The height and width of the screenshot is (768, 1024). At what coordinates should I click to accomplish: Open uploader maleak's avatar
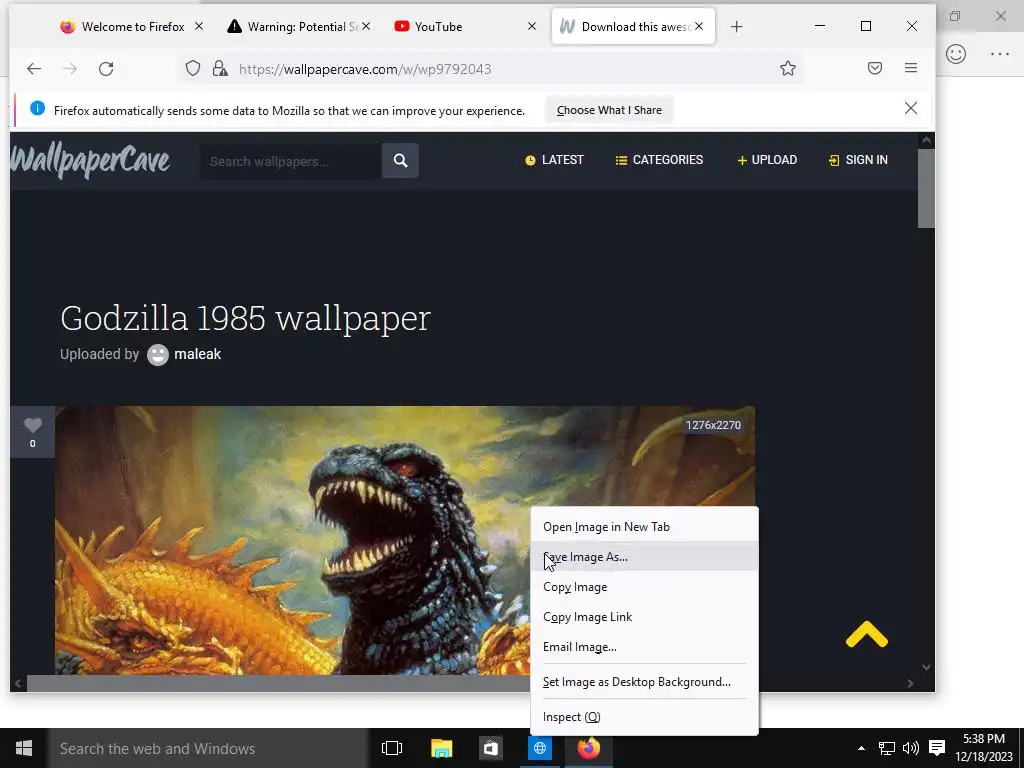pyautogui.click(x=157, y=355)
